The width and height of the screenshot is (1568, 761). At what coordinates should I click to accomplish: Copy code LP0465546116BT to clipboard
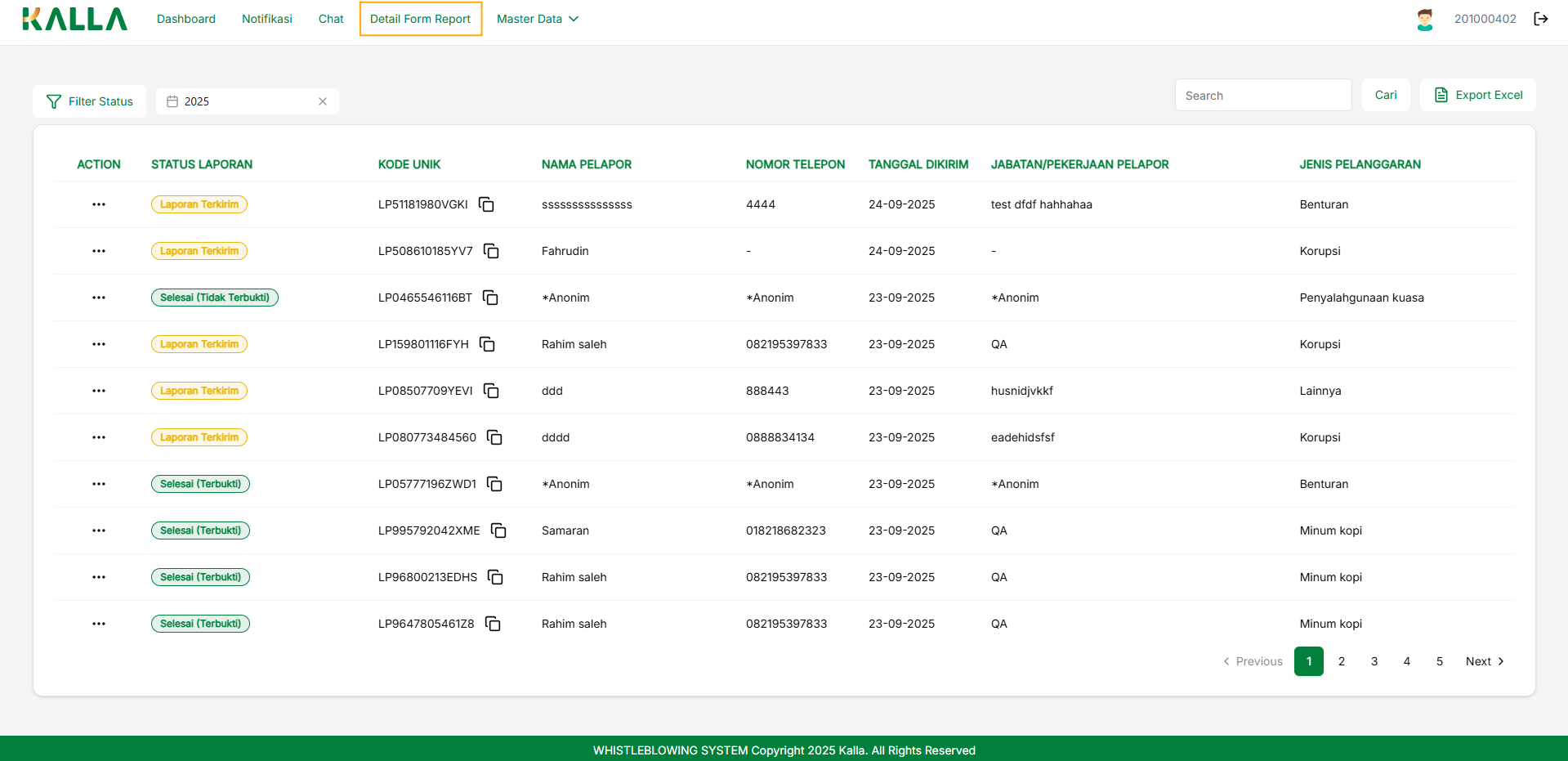[x=490, y=298]
